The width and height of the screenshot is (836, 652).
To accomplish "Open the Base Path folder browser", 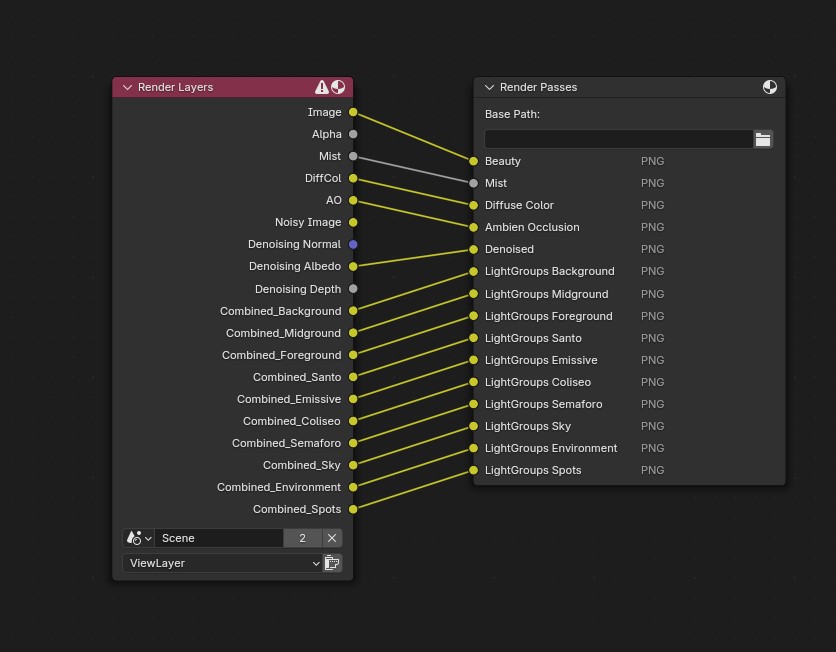I will coord(763,139).
